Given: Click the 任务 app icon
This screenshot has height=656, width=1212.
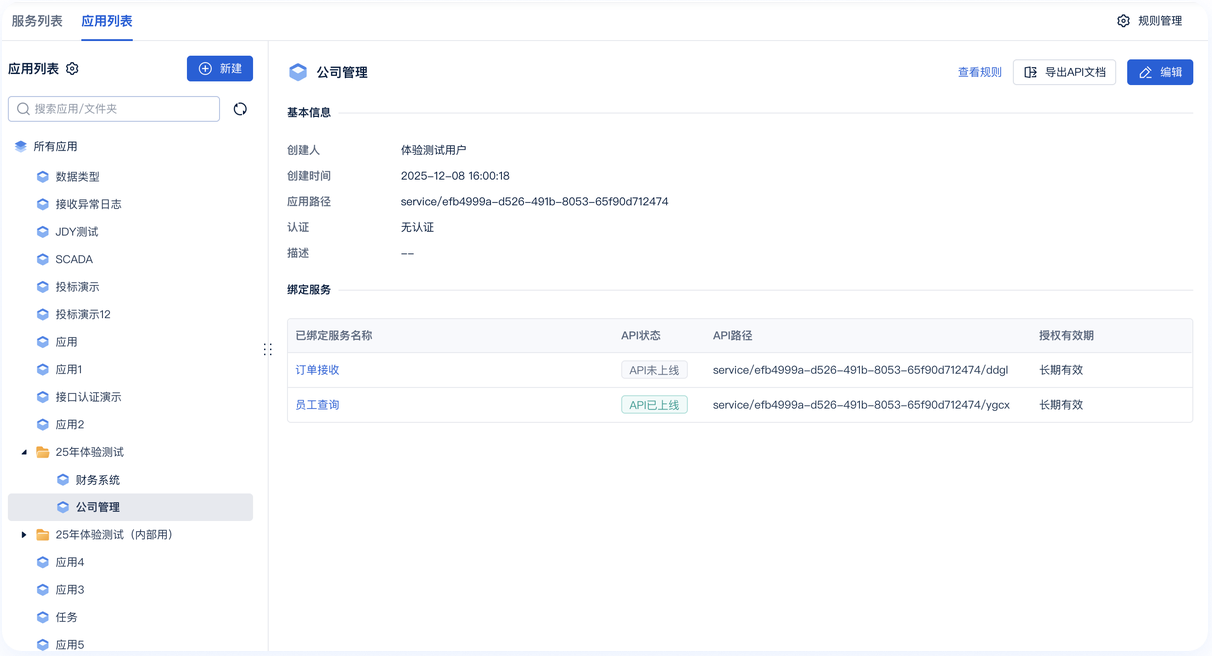Looking at the screenshot, I should pos(43,617).
